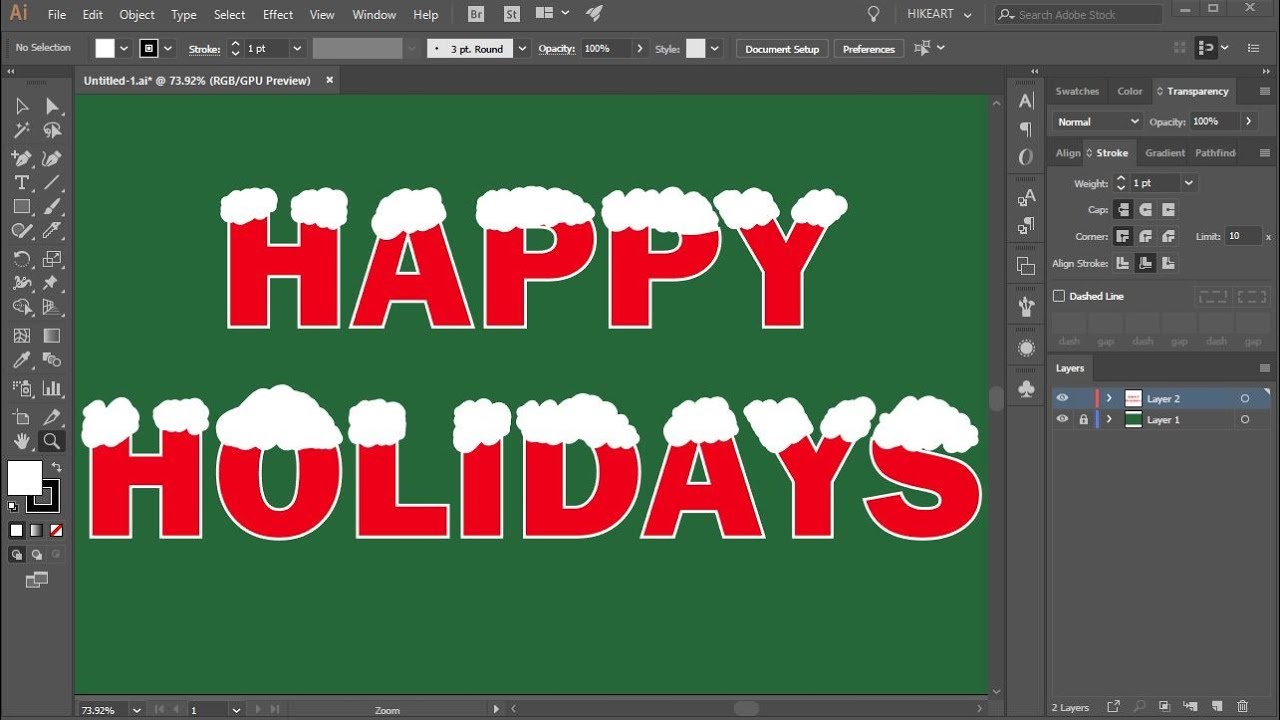Open zoom level dropdown in status bar
Image resolution: width=1280 pixels, height=720 pixels.
136,710
